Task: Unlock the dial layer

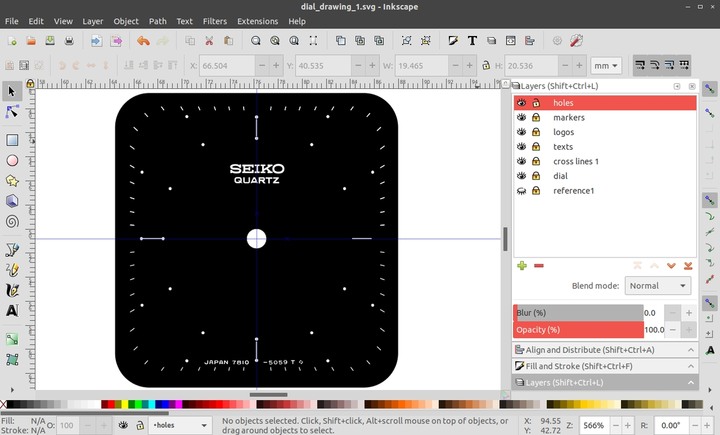Action: pyautogui.click(x=536, y=176)
